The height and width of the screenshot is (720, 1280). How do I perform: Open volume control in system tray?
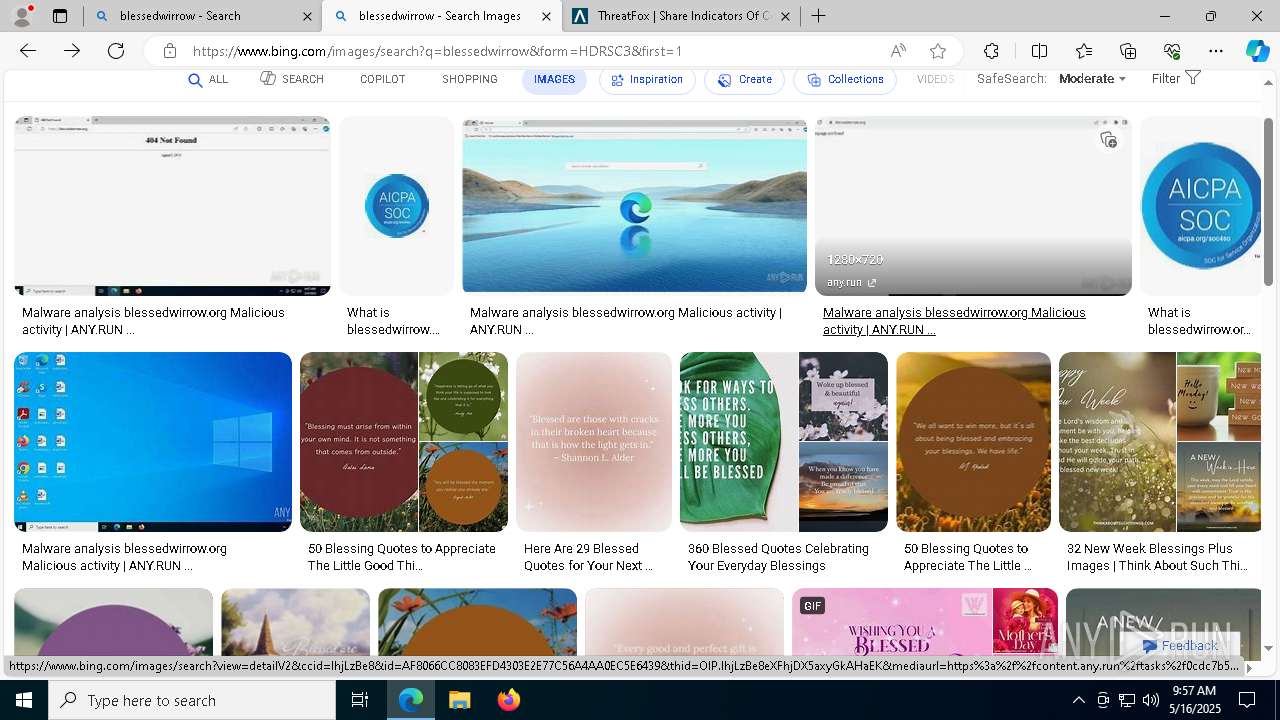click(1150, 700)
